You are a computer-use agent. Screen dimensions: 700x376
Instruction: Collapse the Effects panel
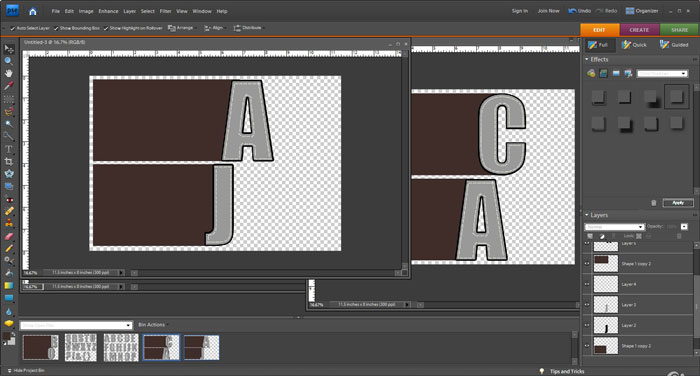point(587,59)
